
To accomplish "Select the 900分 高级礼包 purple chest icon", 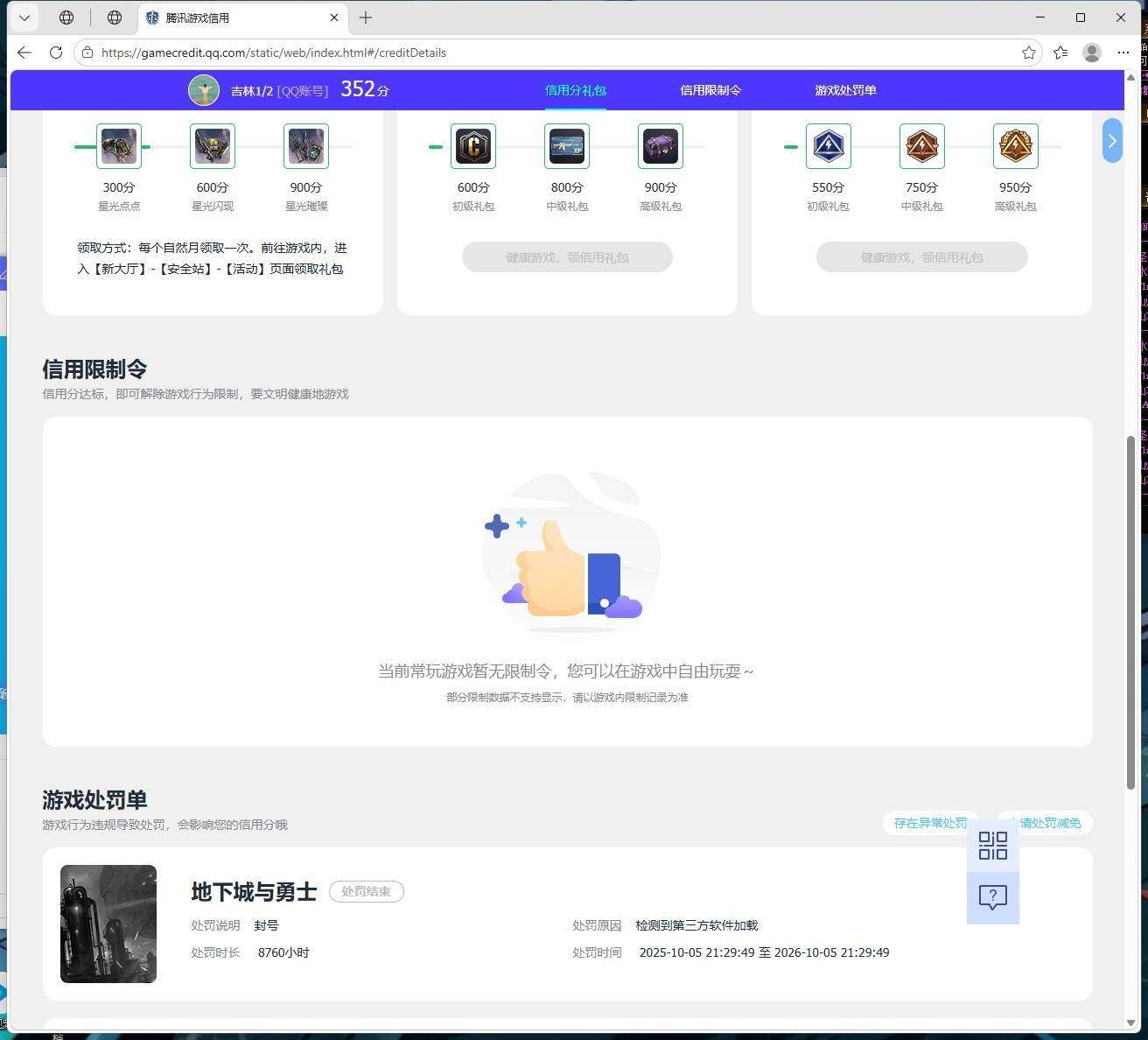I will tap(661, 146).
